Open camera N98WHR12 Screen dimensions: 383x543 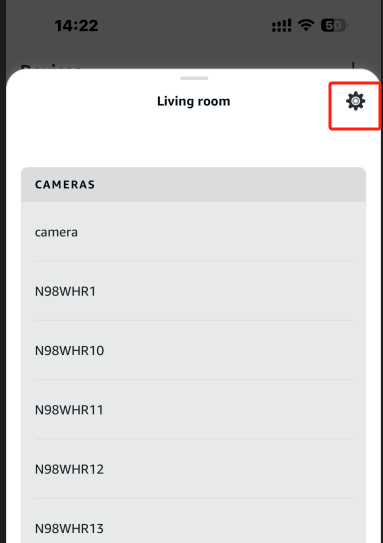click(x=193, y=469)
